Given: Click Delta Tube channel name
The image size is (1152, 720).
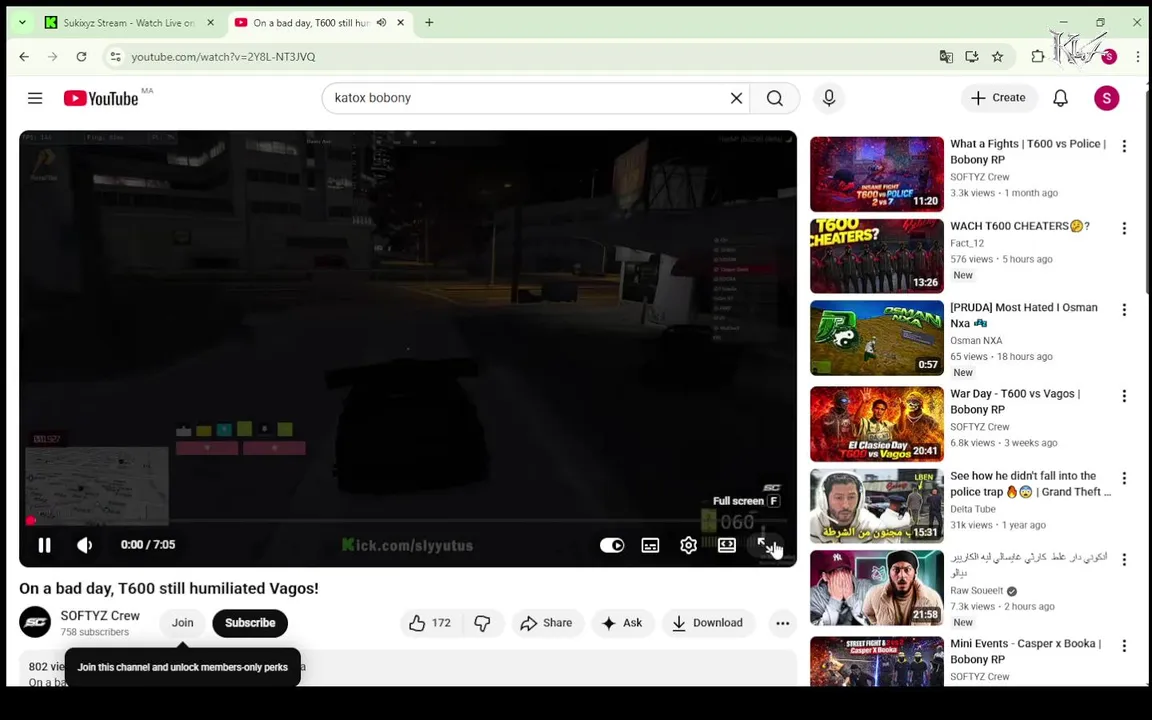Looking at the screenshot, I should 973,509.
